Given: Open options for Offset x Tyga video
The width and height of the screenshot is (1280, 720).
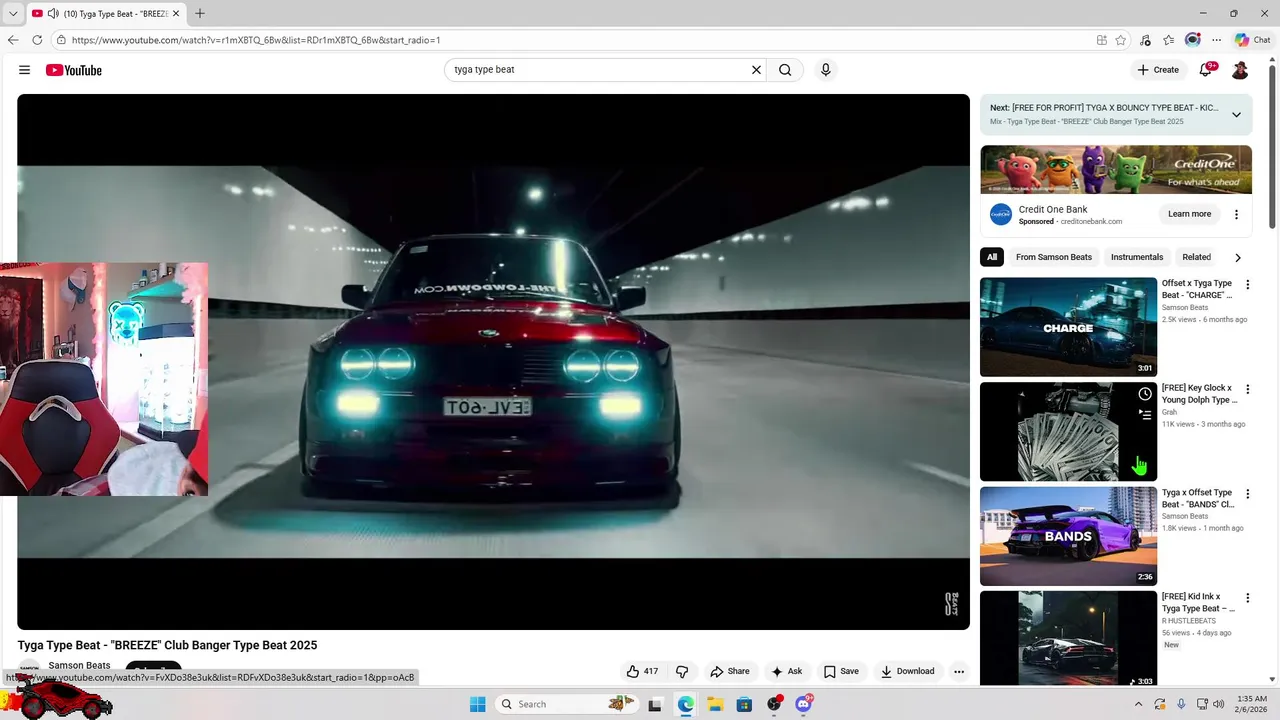Looking at the screenshot, I should click(x=1247, y=284).
